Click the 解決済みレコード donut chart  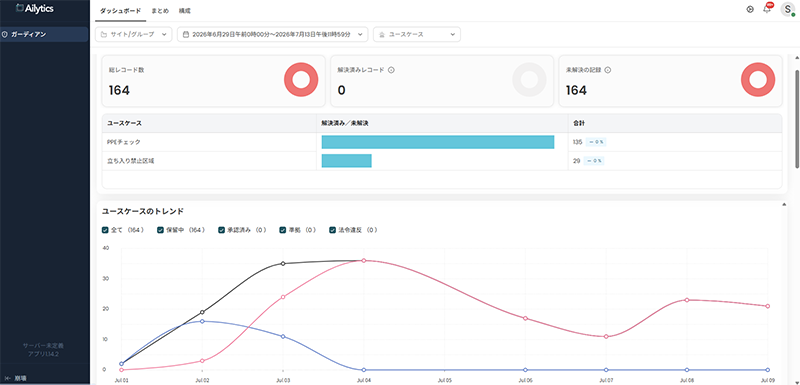coord(530,80)
